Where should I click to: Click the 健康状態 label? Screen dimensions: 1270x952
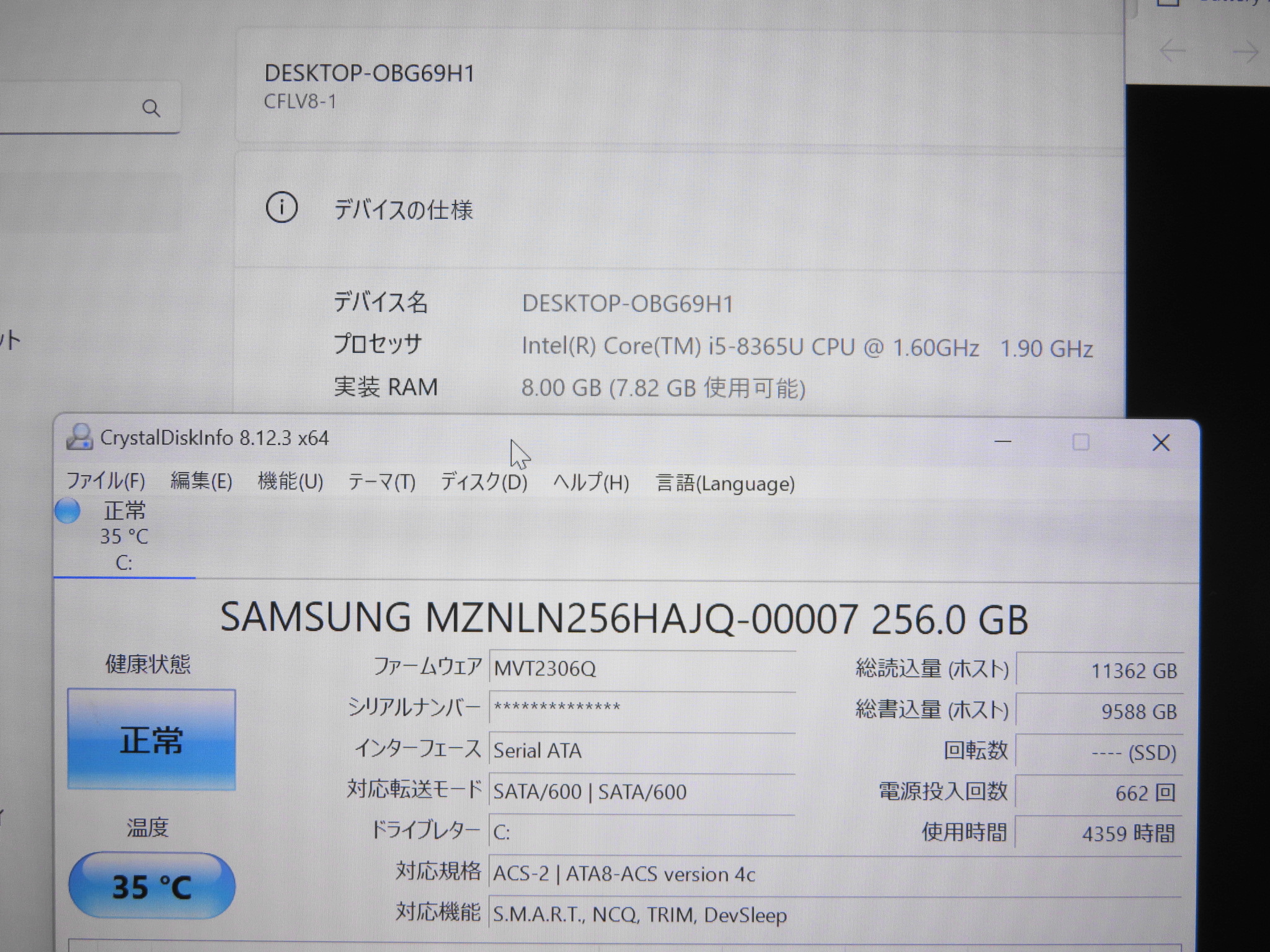pos(148,664)
